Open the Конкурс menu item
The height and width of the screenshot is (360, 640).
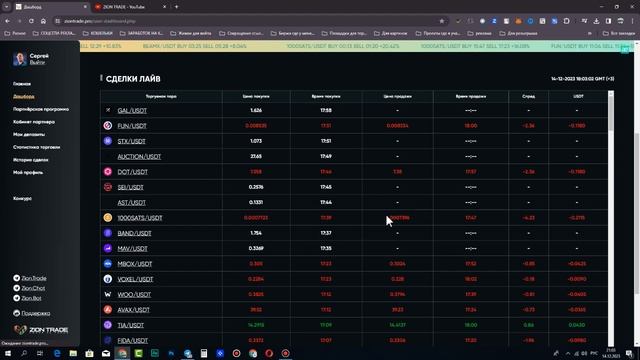click(22, 198)
